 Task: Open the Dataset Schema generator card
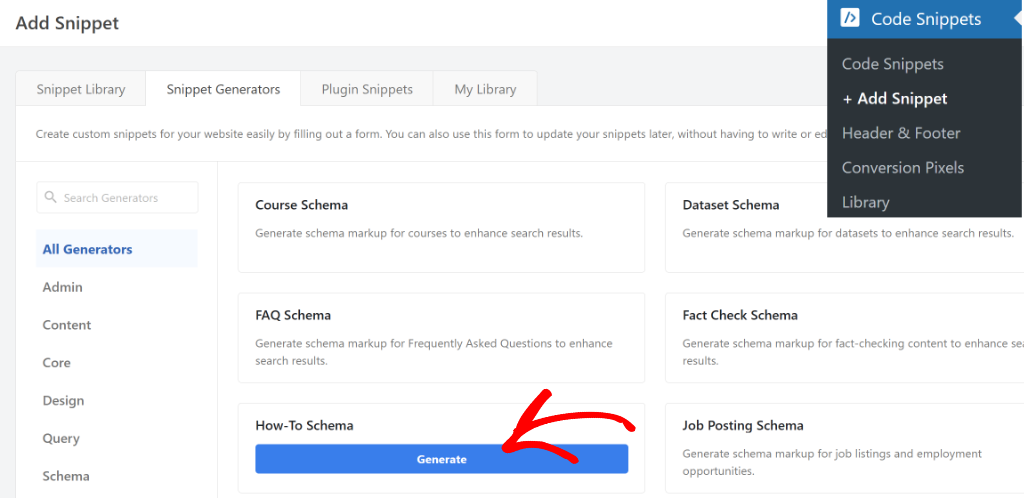tap(844, 227)
